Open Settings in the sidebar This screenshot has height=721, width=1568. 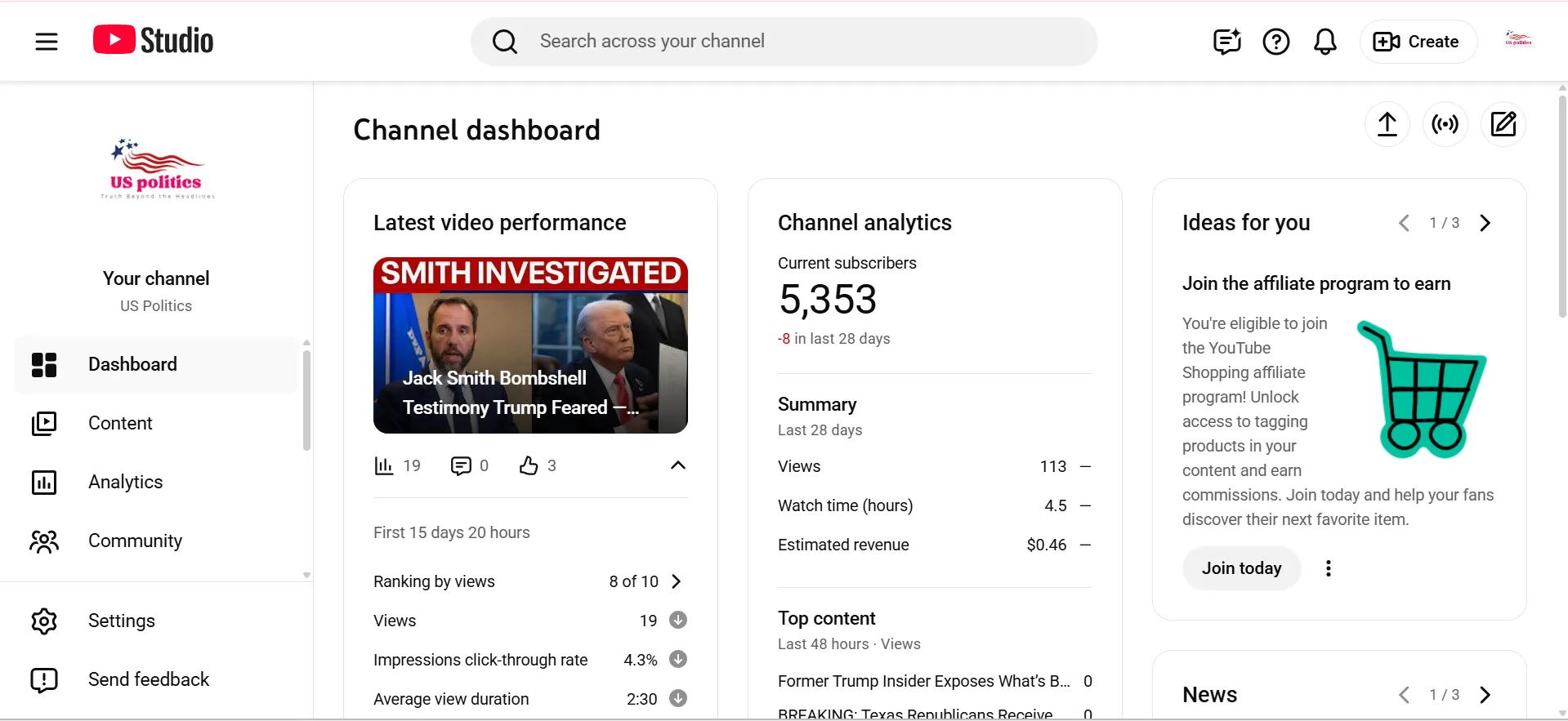click(x=156, y=621)
